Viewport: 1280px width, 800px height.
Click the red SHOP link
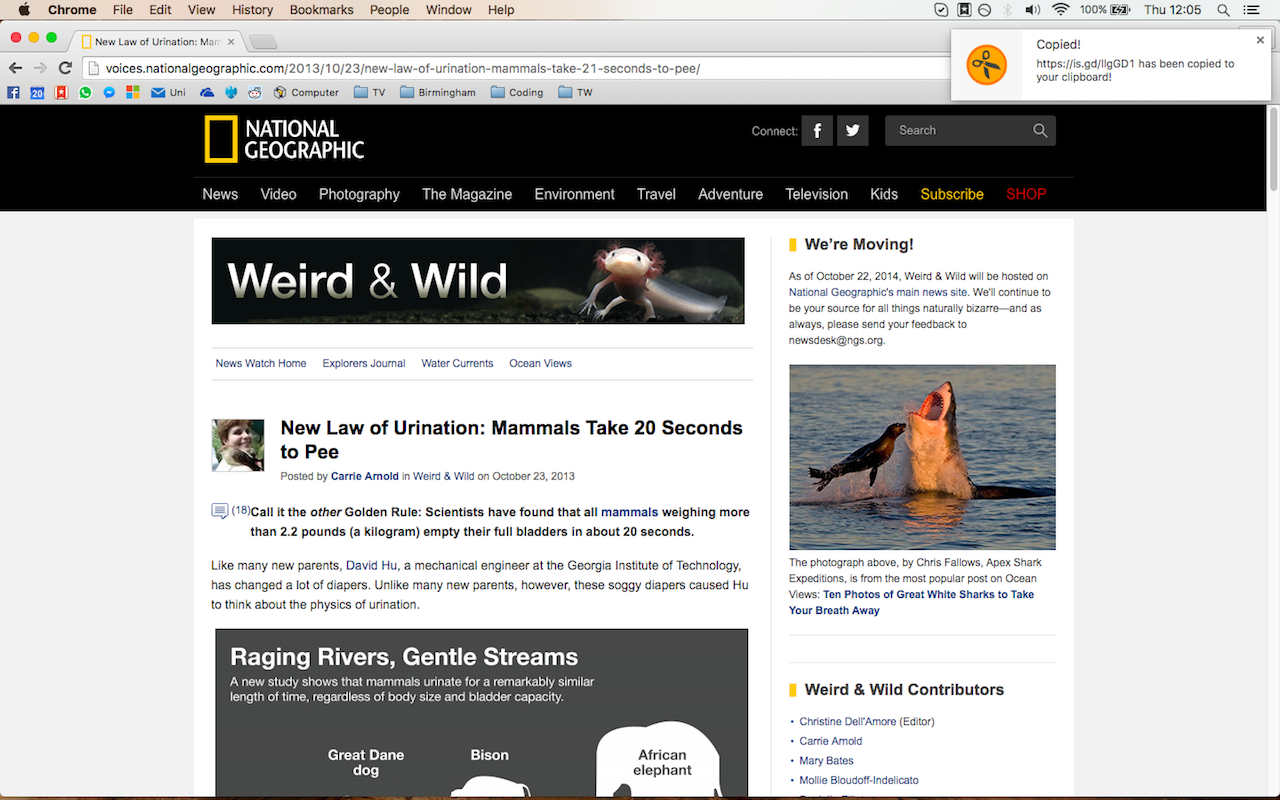[x=1026, y=194]
